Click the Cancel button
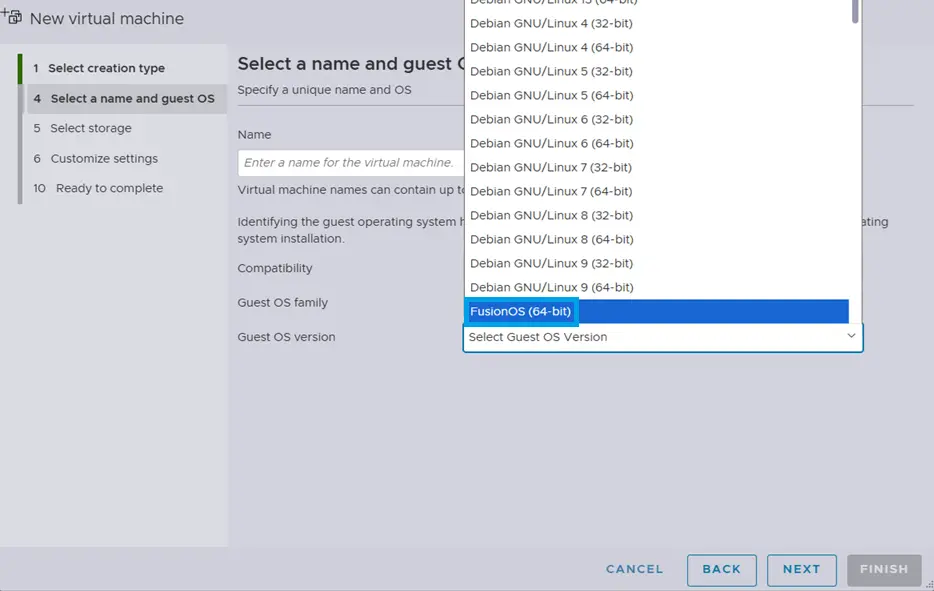Screen dimensions: 934x591 tap(634, 570)
